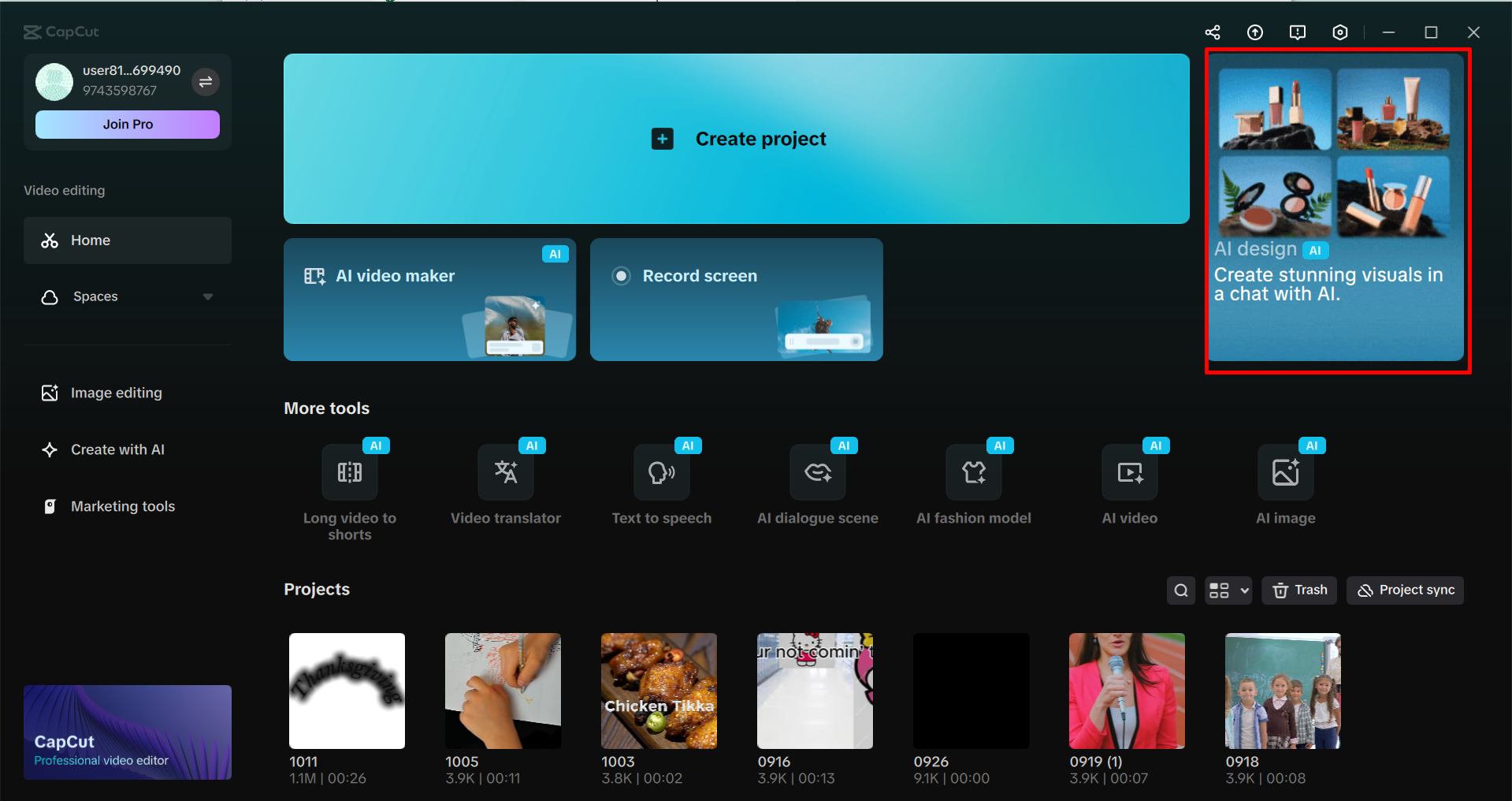Open the Chicken Tikka project thumbnail
Viewport: 1512px width, 801px height.
(659, 691)
